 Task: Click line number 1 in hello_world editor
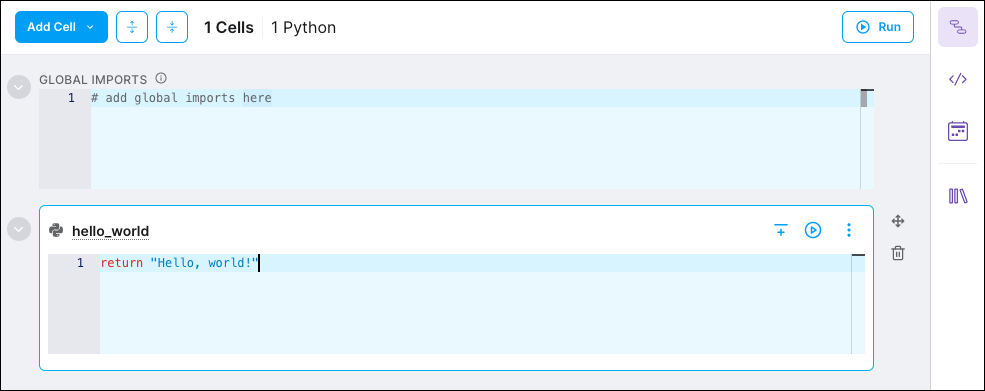click(80, 263)
